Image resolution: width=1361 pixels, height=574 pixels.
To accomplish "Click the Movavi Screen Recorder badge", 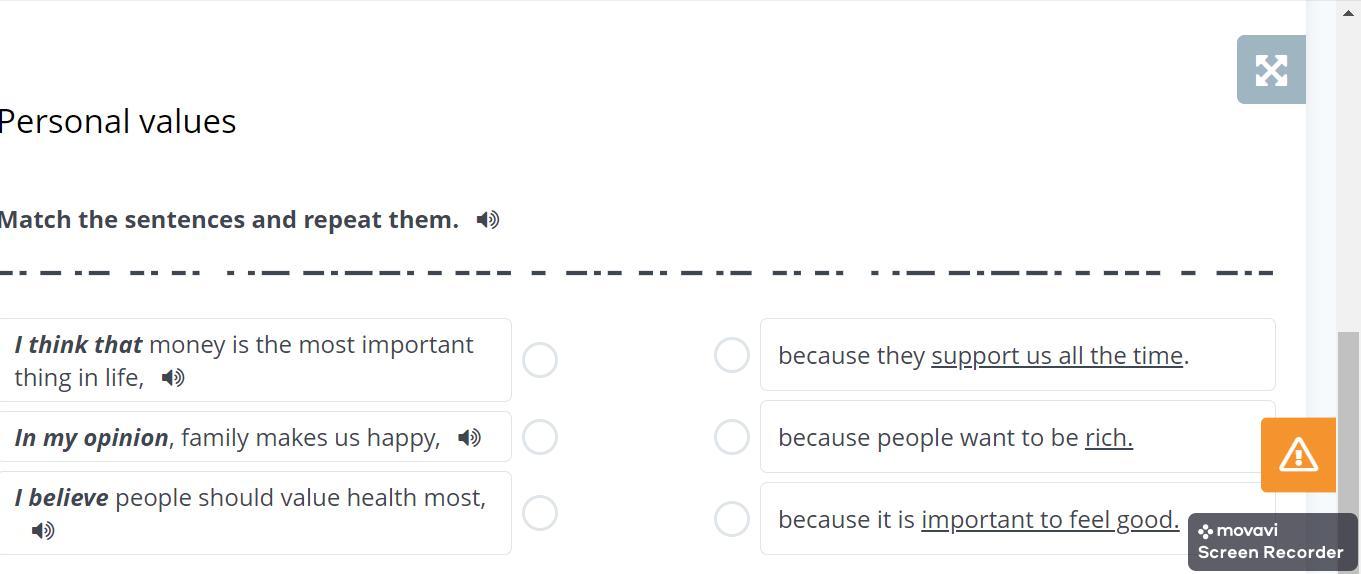I will pyautogui.click(x=1272, y=542).
